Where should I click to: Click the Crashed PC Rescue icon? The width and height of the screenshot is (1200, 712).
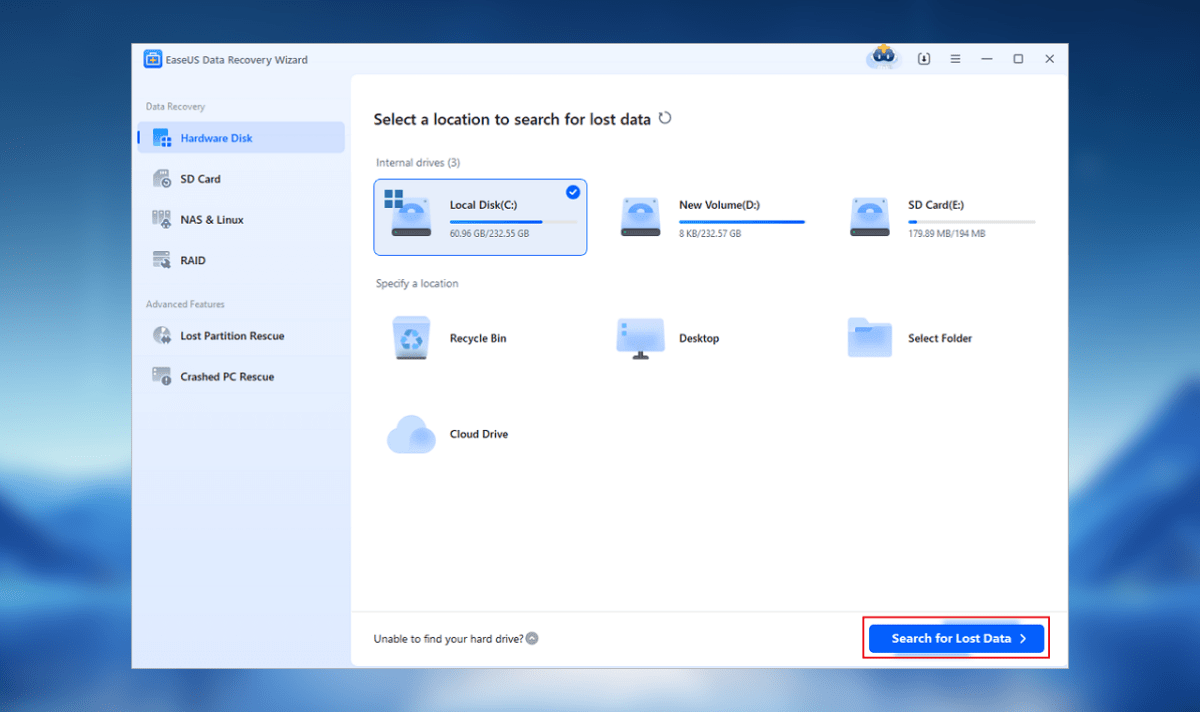[x=162, y=377]
